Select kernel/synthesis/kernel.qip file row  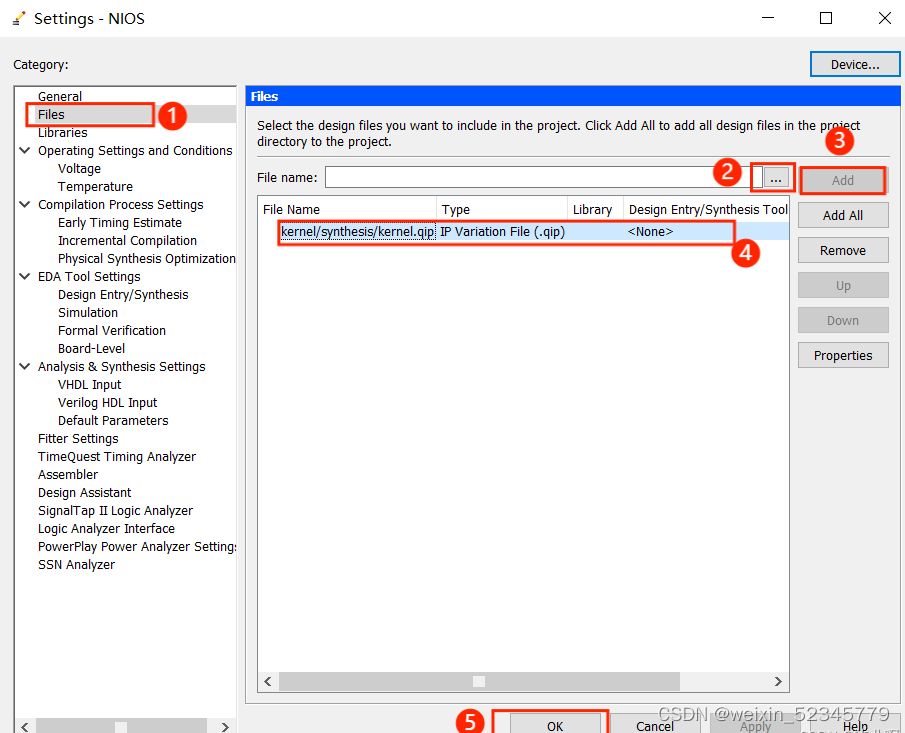pyautogui.click(x=523, y=231)
